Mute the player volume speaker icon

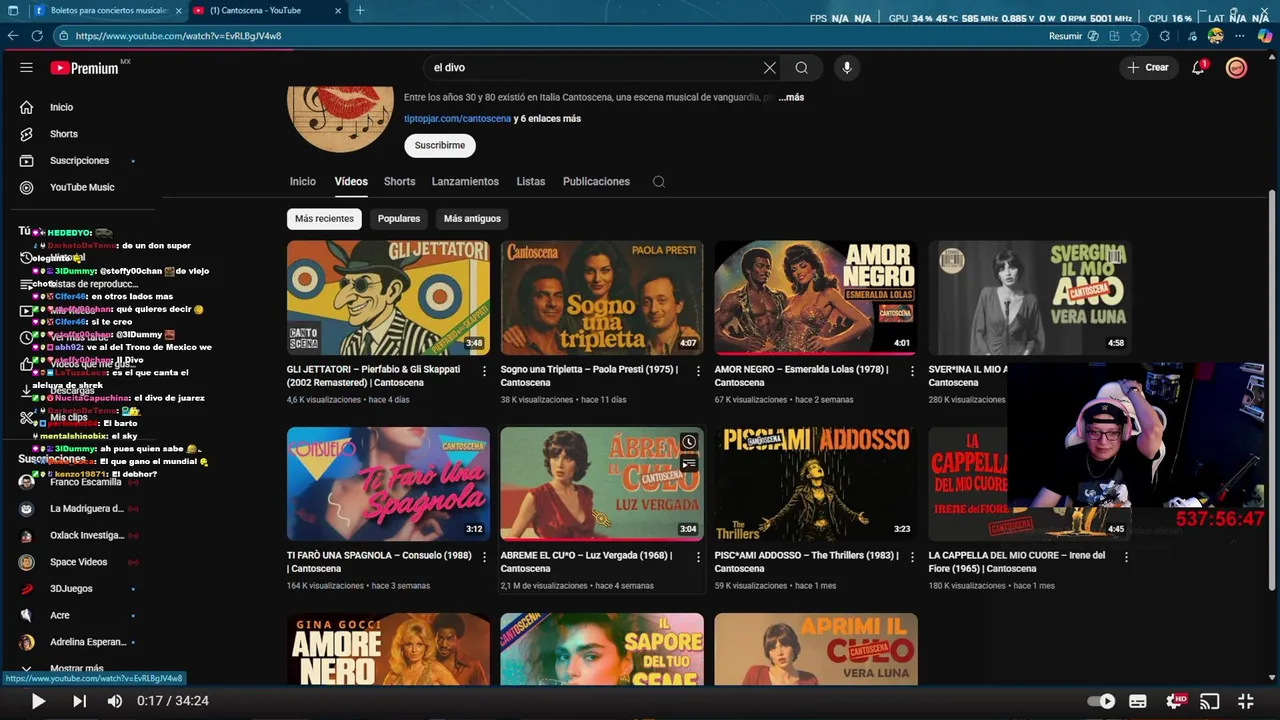tap(115, 701)
